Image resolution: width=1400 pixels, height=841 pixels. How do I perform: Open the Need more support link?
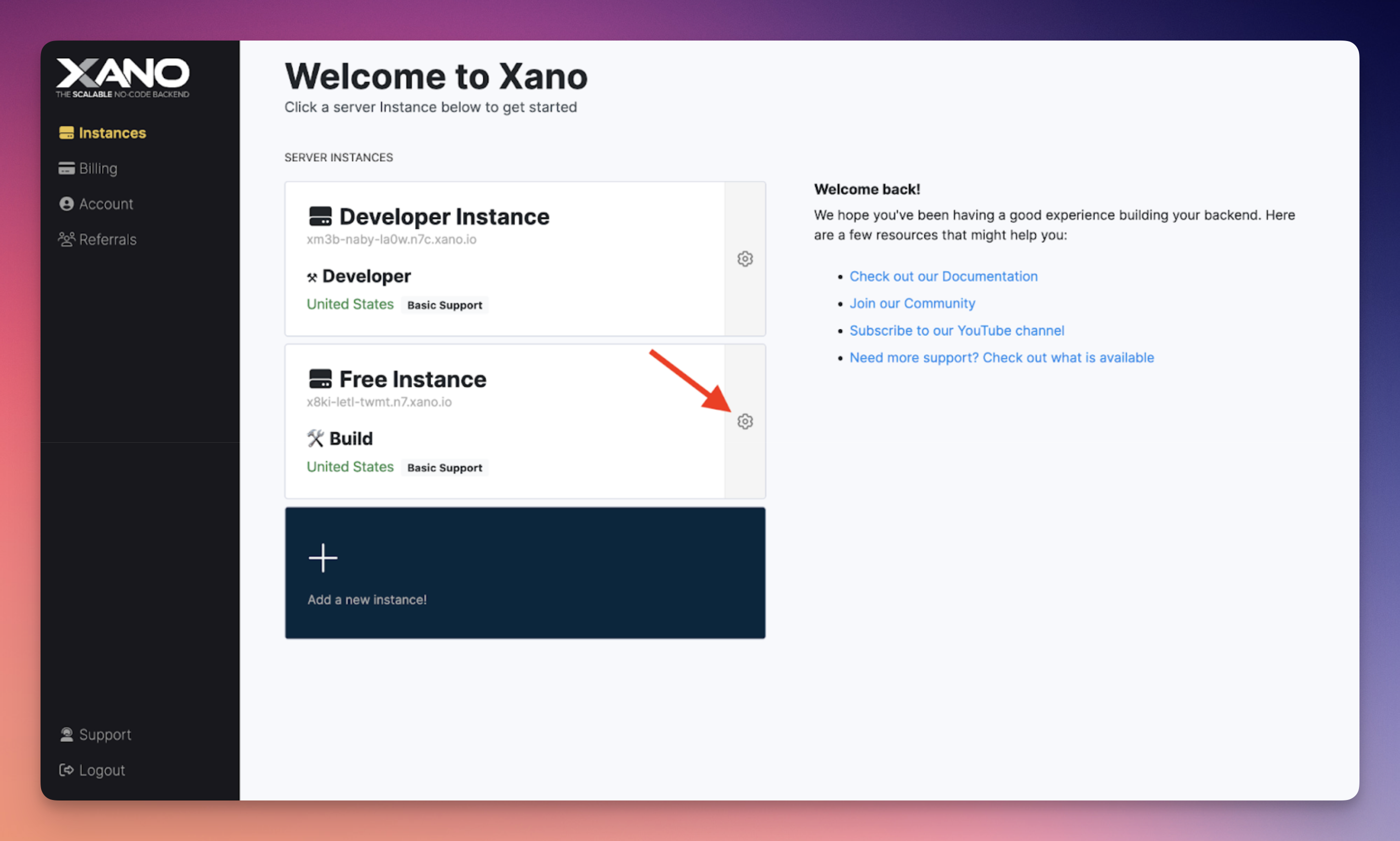pos(1001,358)
